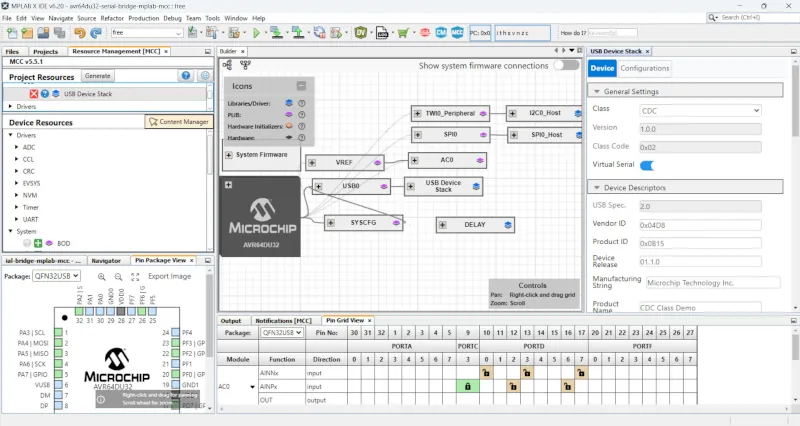This screenshot has width=800, height=426.
Task: Click Read Device Memory upload icon
Action: (x=298, y=33)
